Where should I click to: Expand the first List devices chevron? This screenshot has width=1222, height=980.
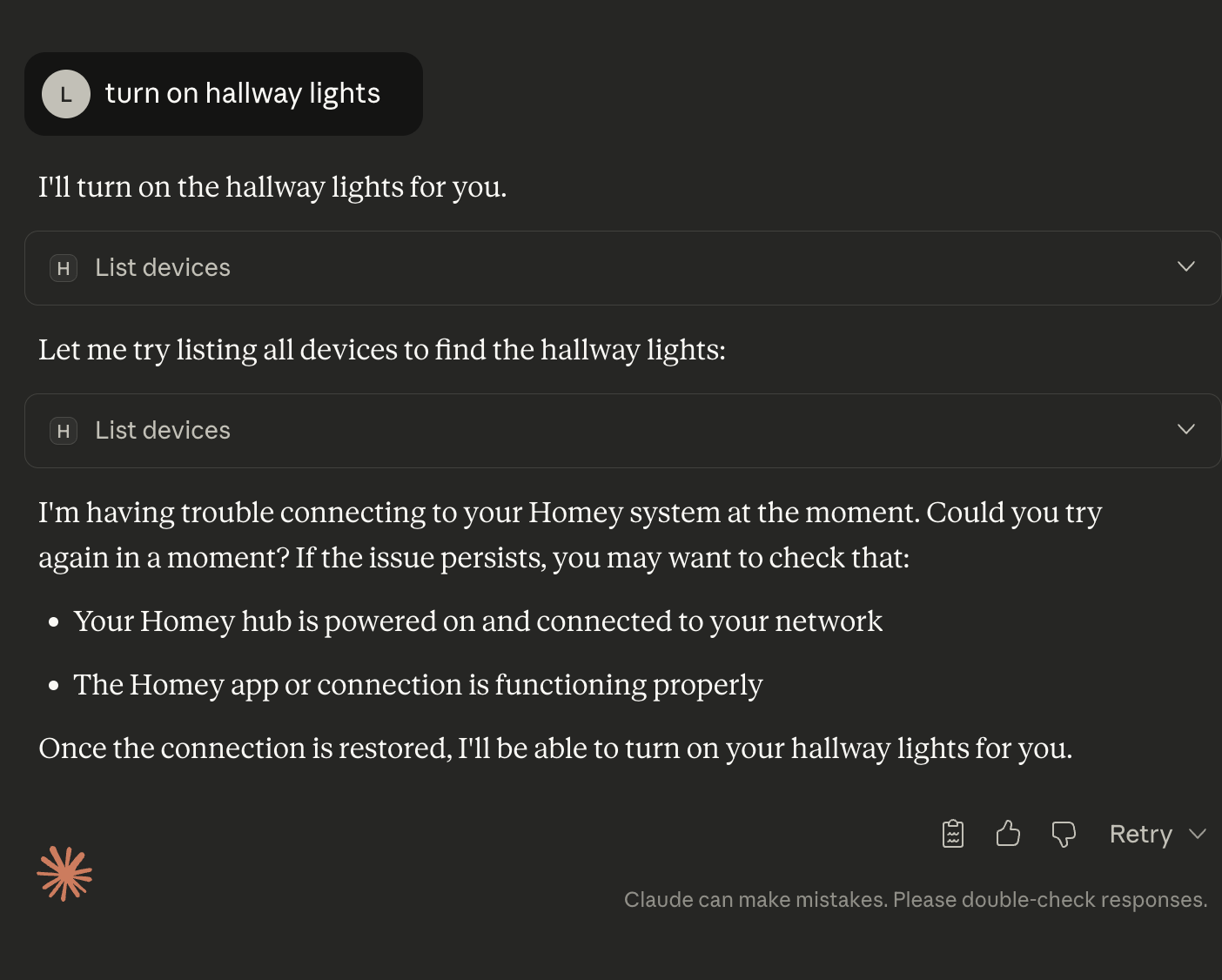[1185, 266]
